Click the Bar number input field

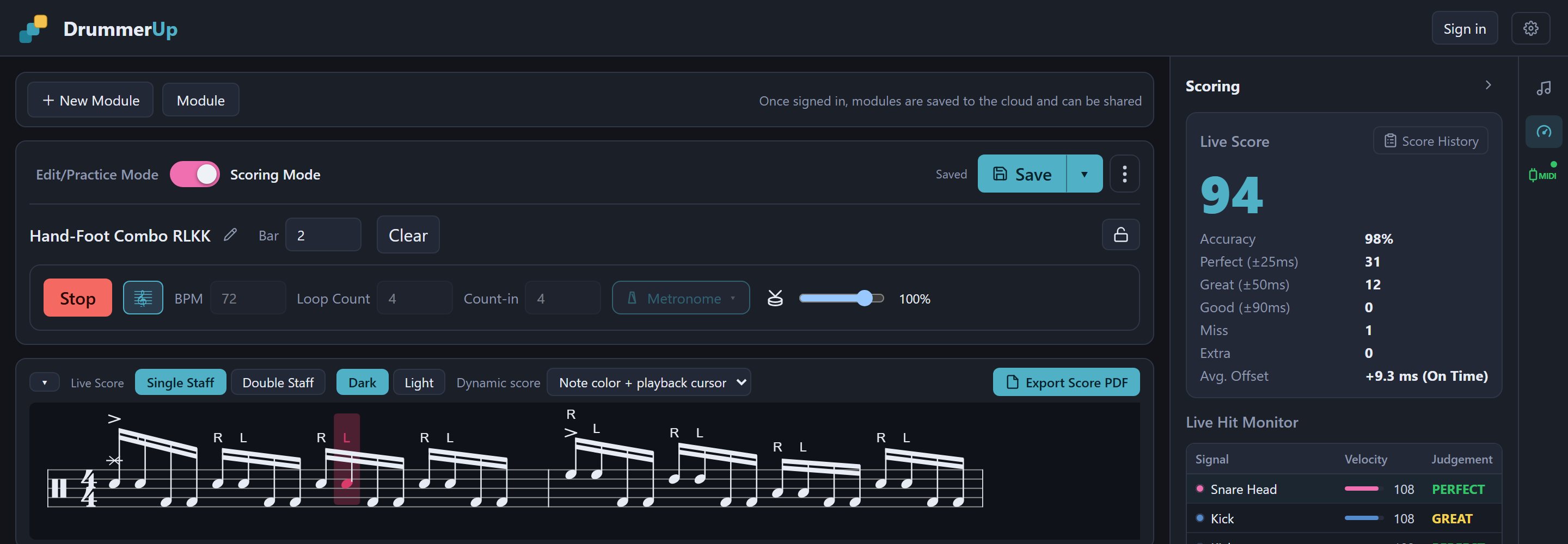[x=323, y=235]
